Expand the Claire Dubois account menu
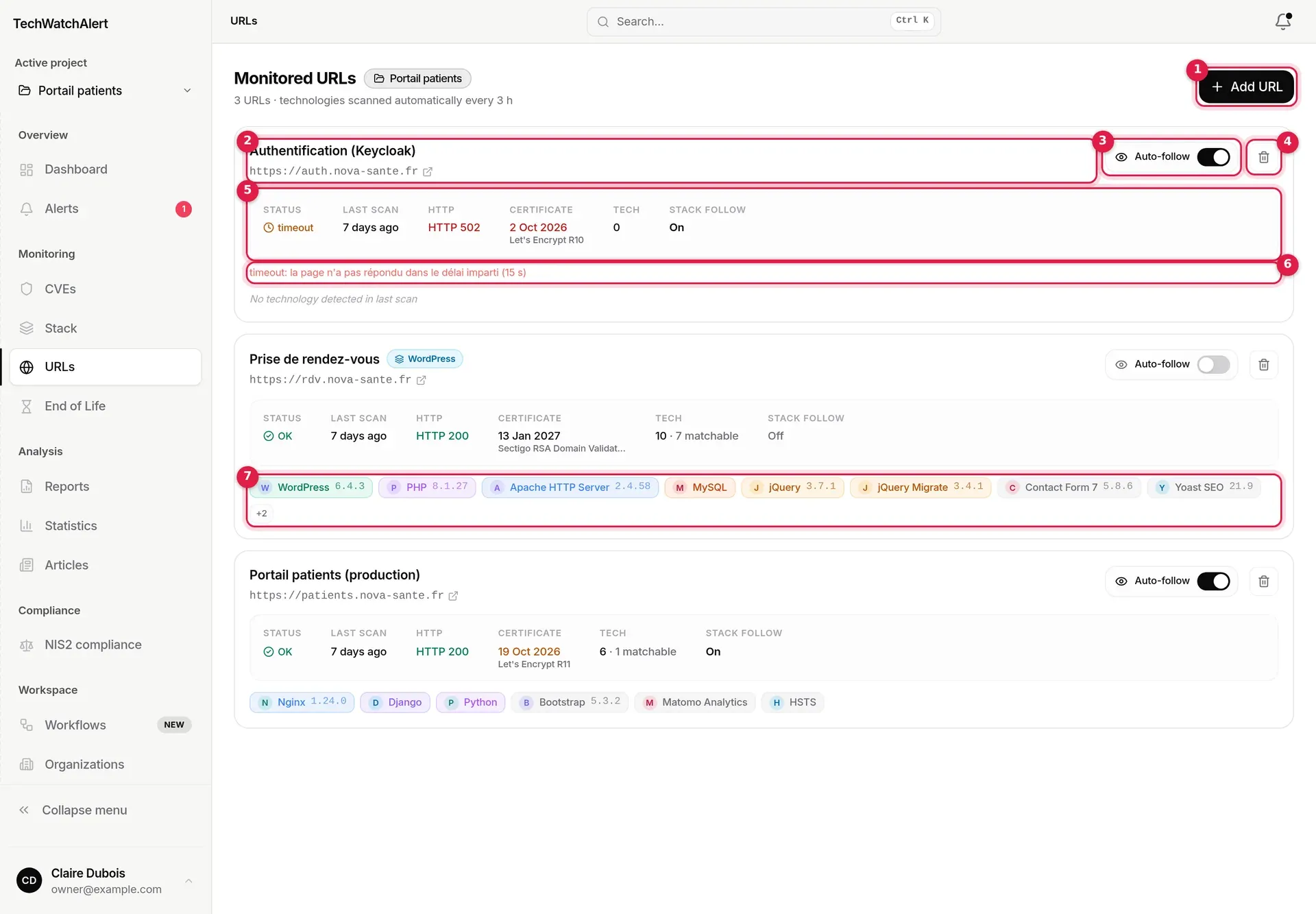Image resolution: width=1316 pixels, height=914 pixels. 105,880
